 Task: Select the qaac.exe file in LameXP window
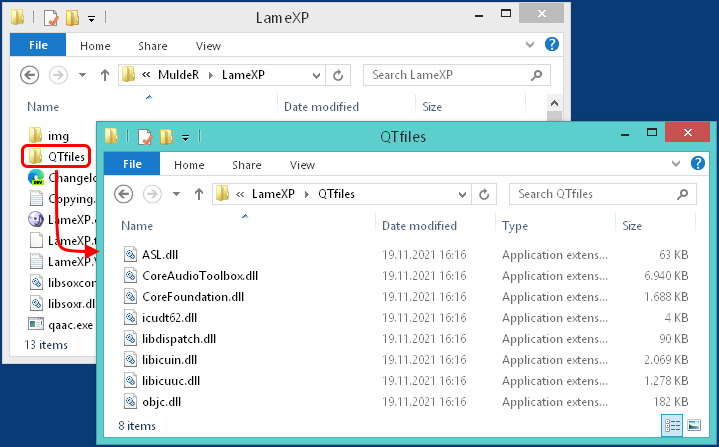(61, 325)
